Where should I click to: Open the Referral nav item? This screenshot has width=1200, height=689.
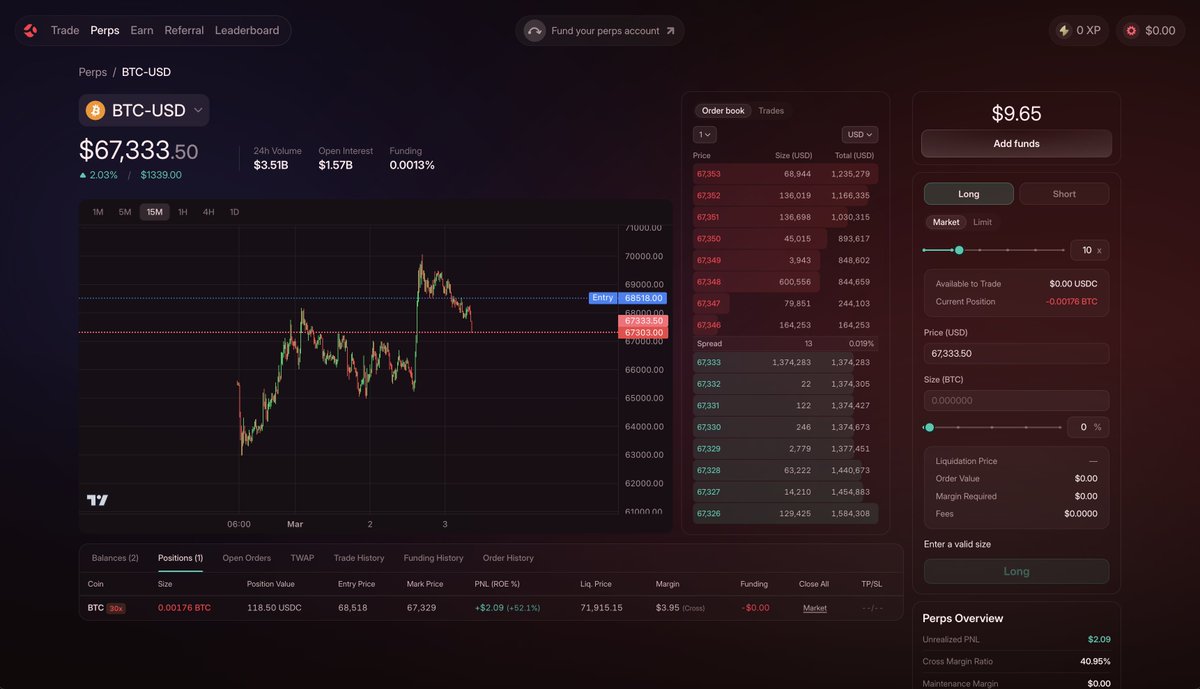184,31
